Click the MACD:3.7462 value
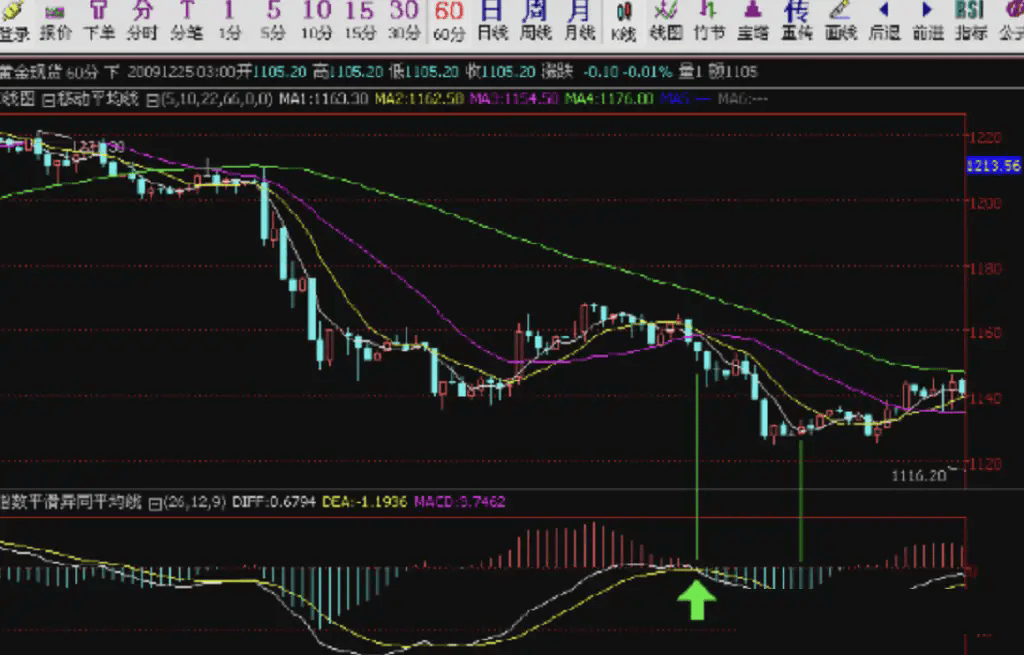This screenshot has height=655, width=1024. click(460, 502)
